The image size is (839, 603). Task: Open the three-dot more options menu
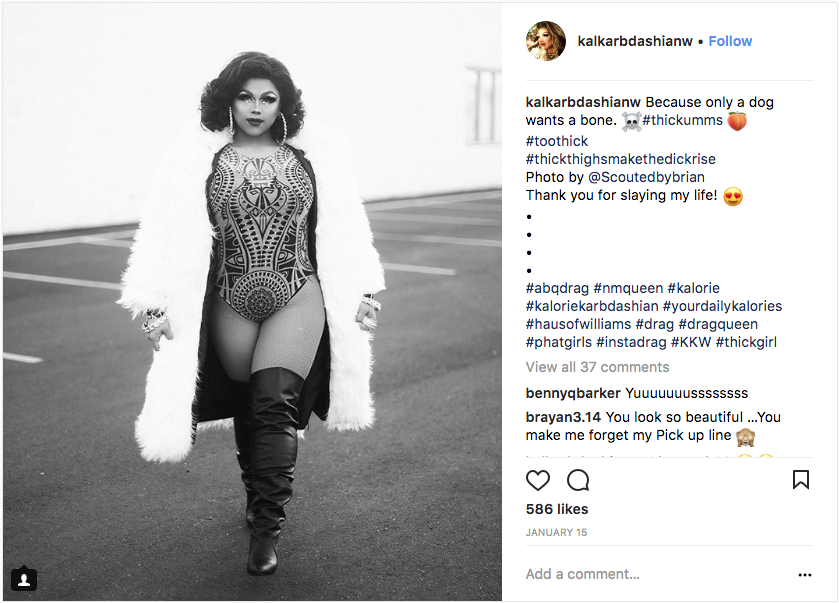[805, 575]
